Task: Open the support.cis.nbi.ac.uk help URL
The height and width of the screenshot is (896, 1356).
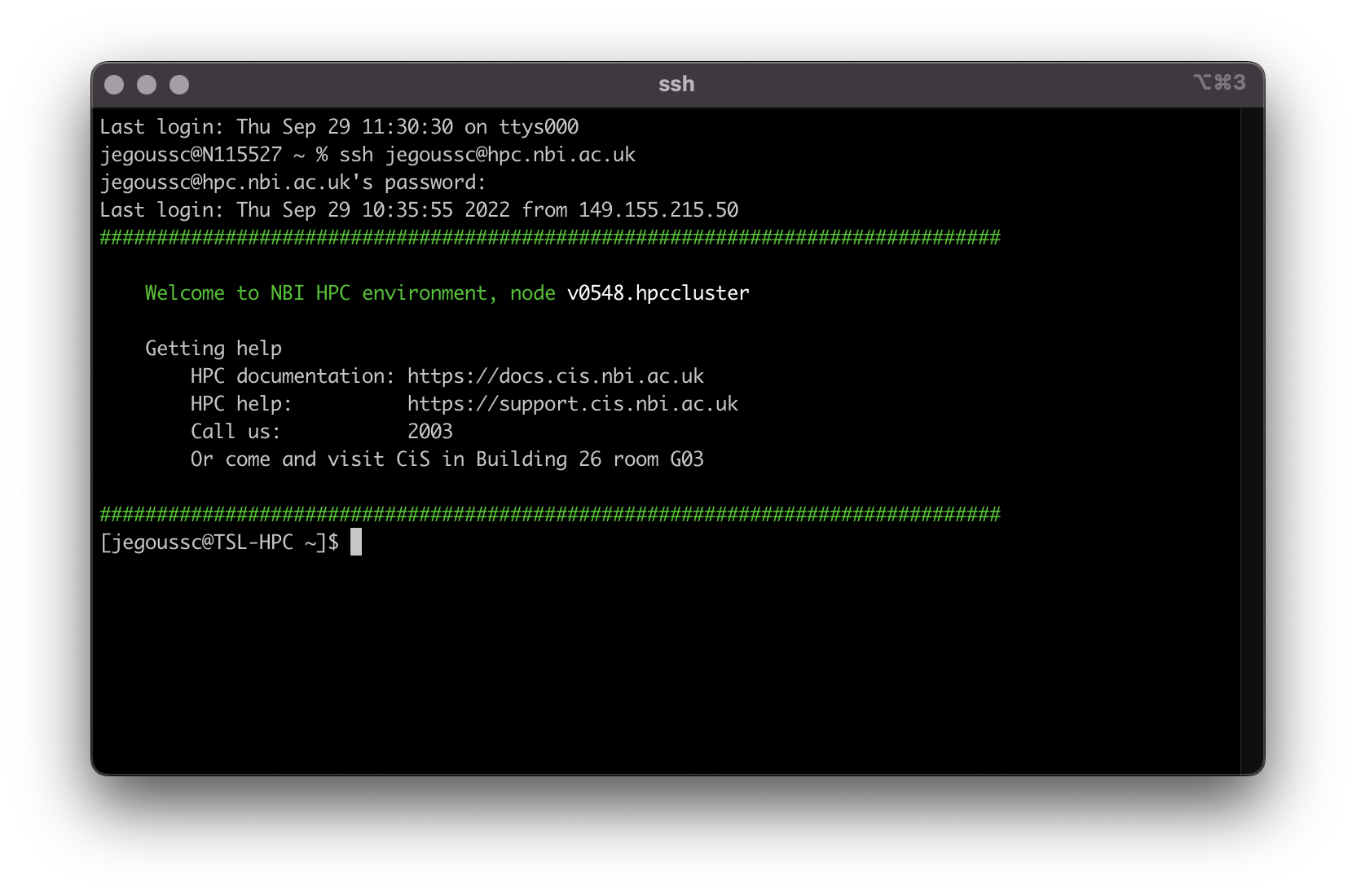Action: 572,404
